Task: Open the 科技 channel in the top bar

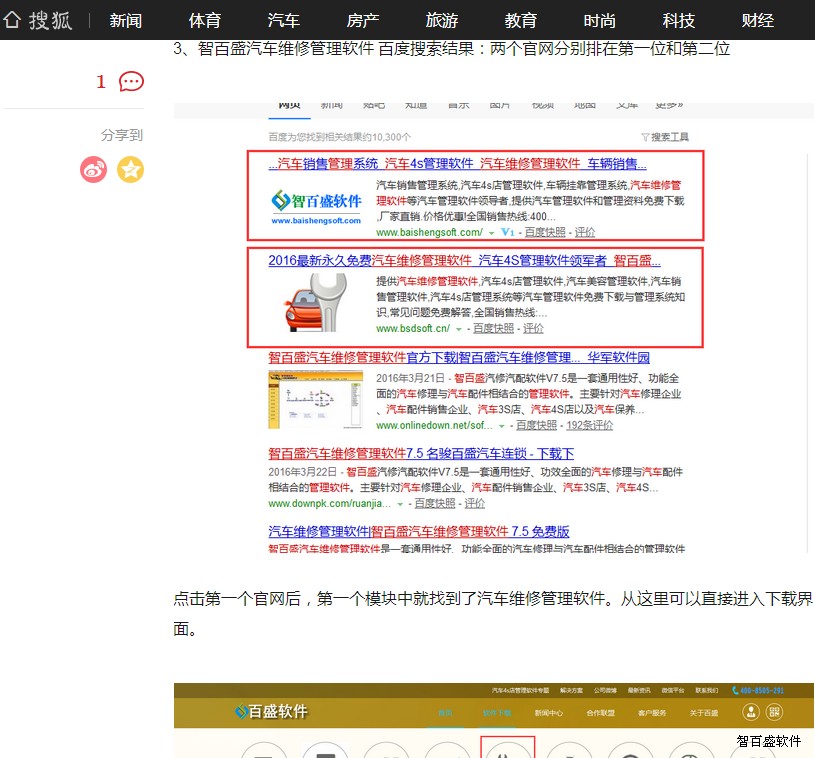Action: (679, 21)
